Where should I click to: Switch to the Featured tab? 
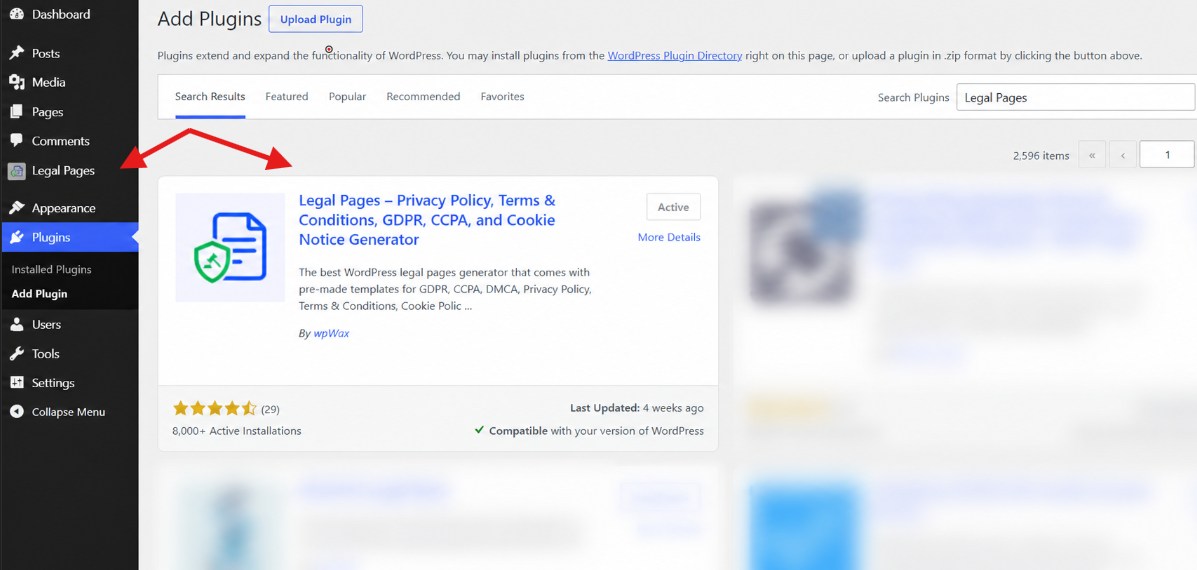tap(287, 97)
